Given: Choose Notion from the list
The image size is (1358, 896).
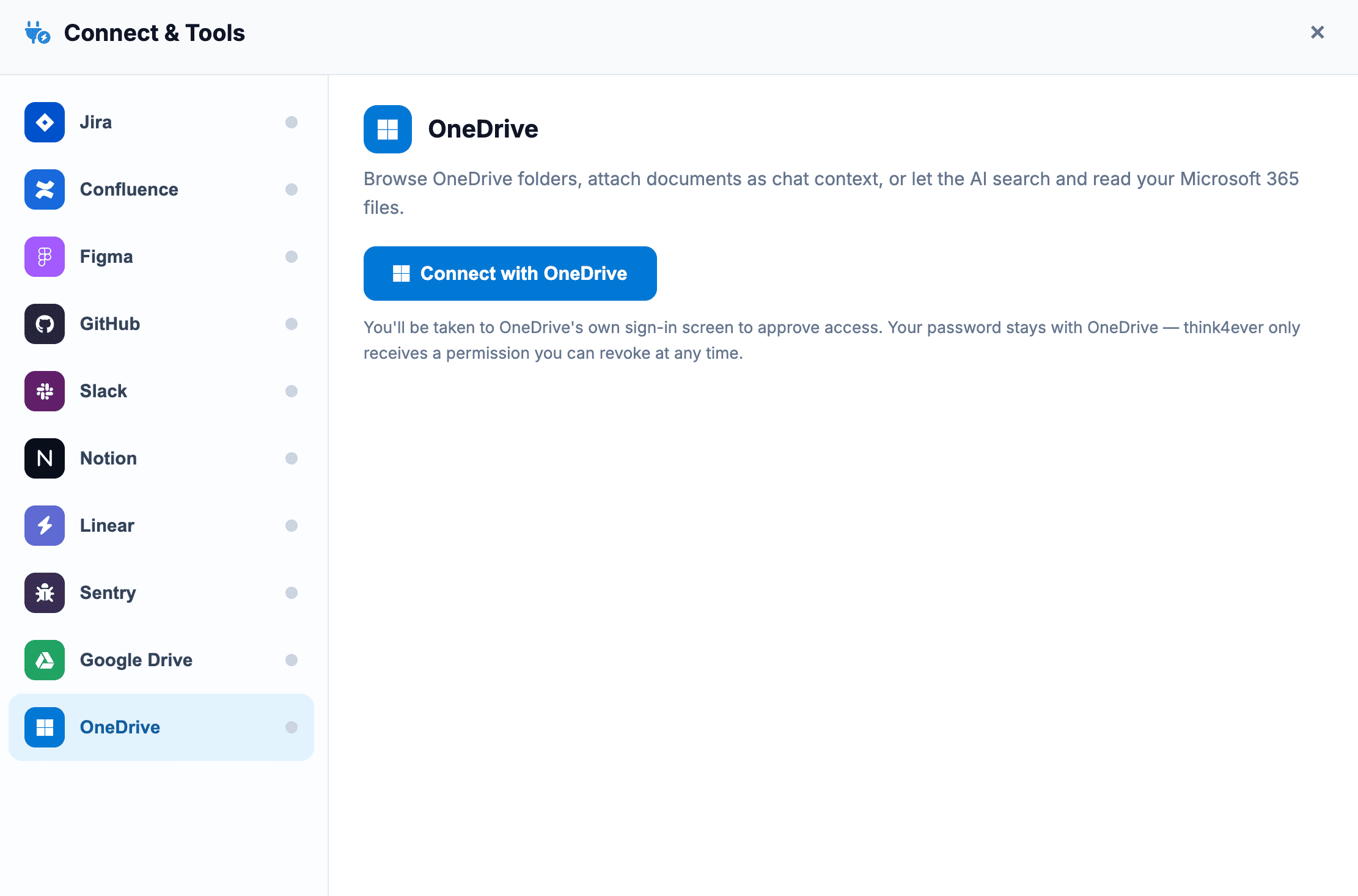Looking at the screenshot, I should point(161,458).
